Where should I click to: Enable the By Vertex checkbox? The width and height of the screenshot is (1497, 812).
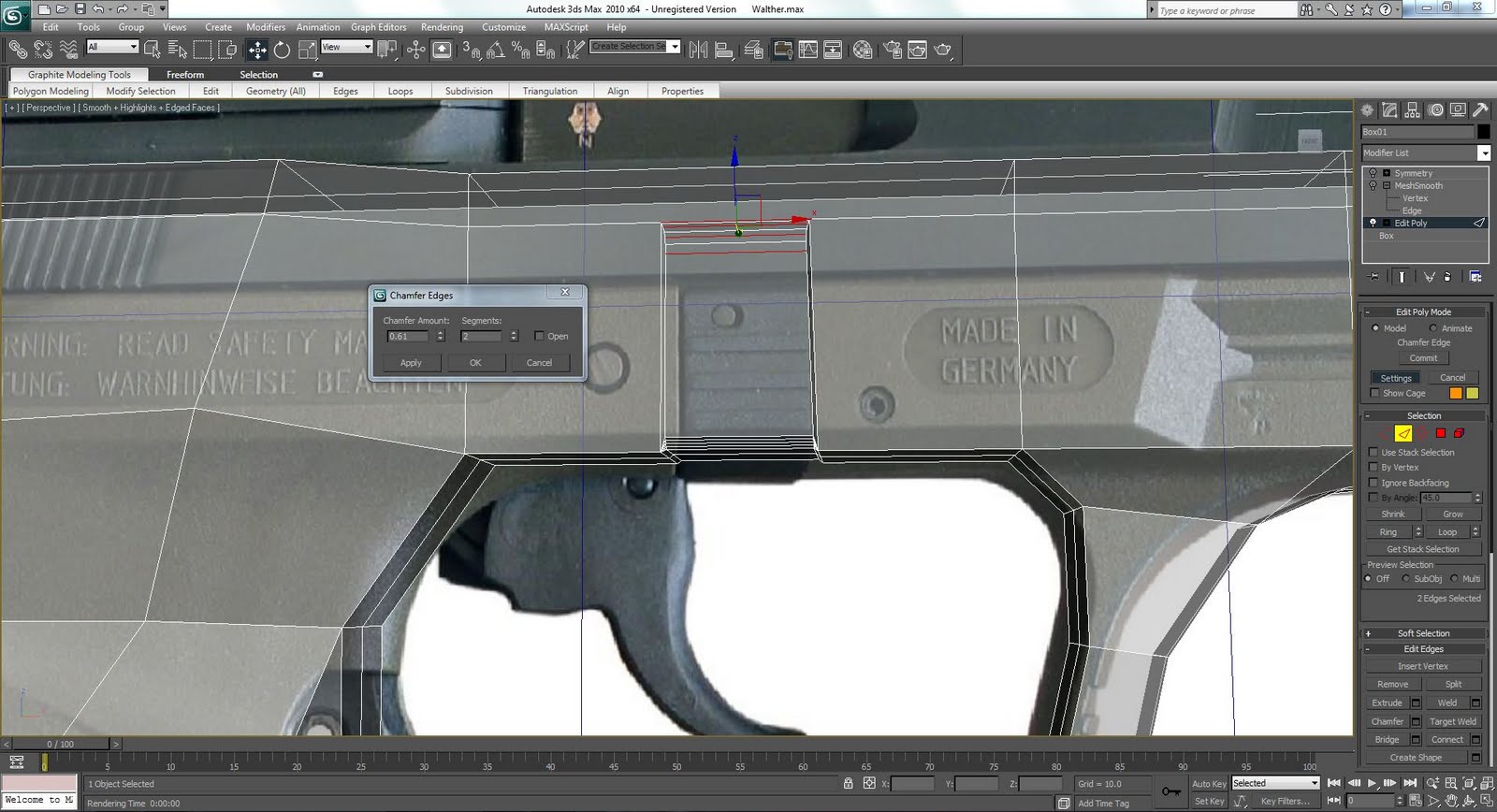tap(1373, 468)
